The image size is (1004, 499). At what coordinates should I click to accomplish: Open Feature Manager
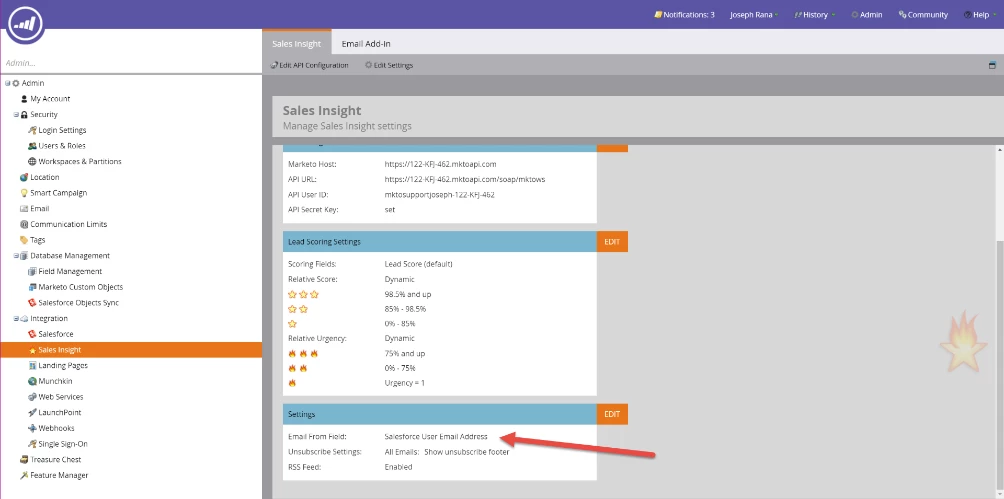point(59,475)
